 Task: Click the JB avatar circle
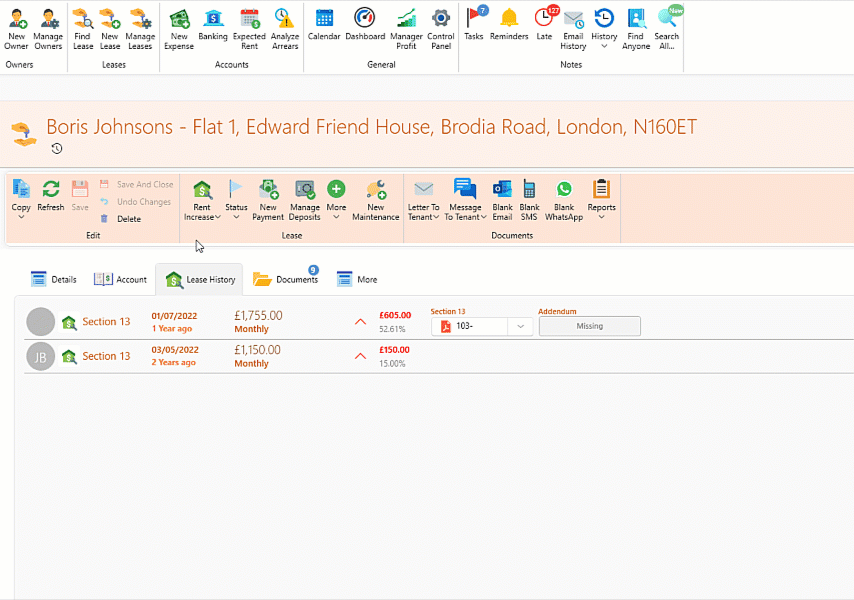pyautogui.click(x=40, y=356)
